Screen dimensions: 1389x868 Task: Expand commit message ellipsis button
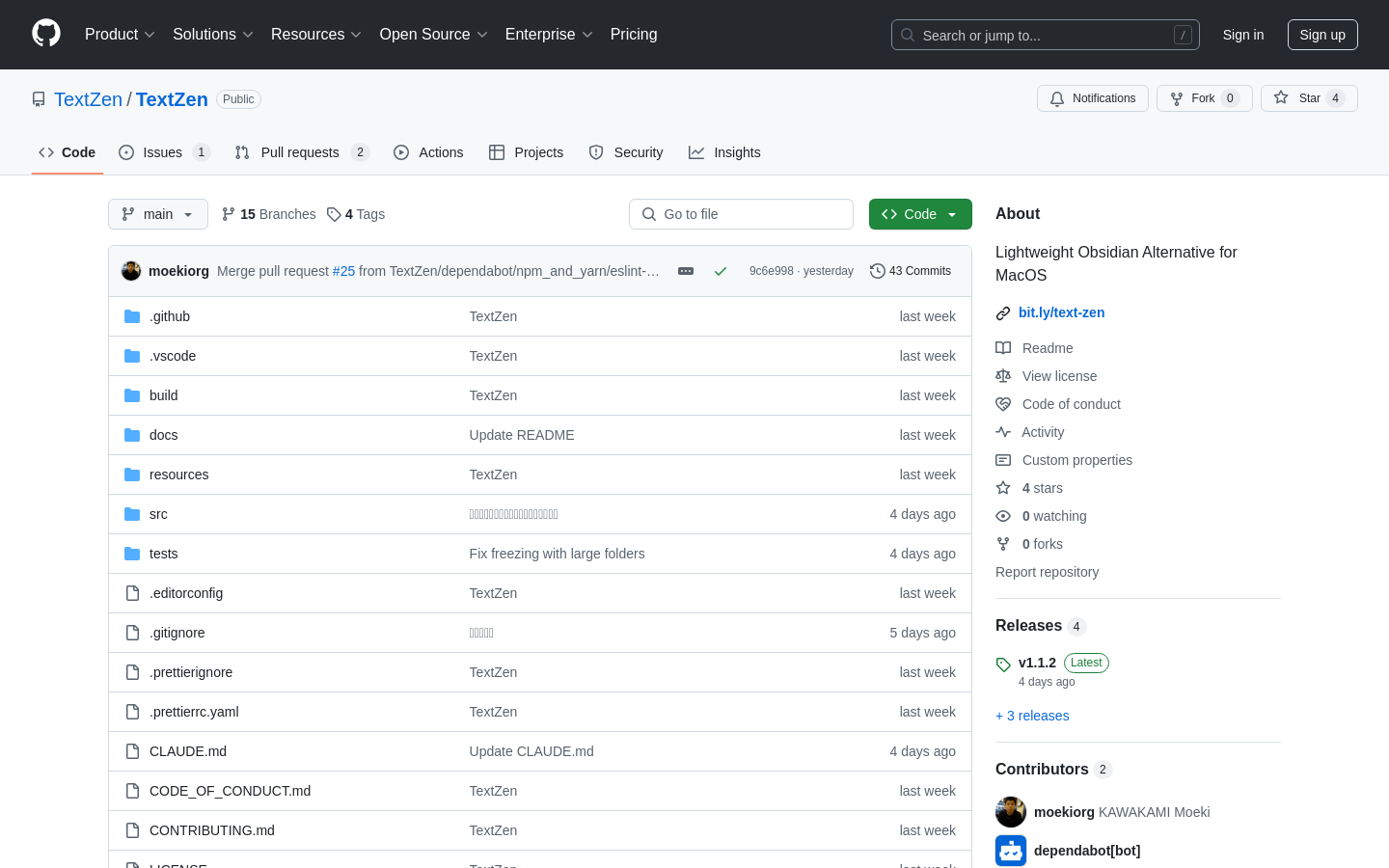click(x=686, y=271)
